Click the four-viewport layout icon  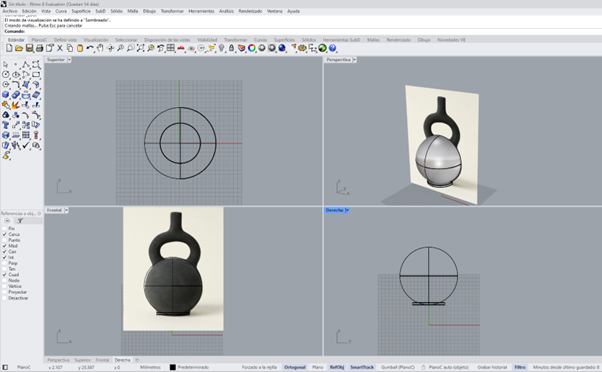point(170,48)
